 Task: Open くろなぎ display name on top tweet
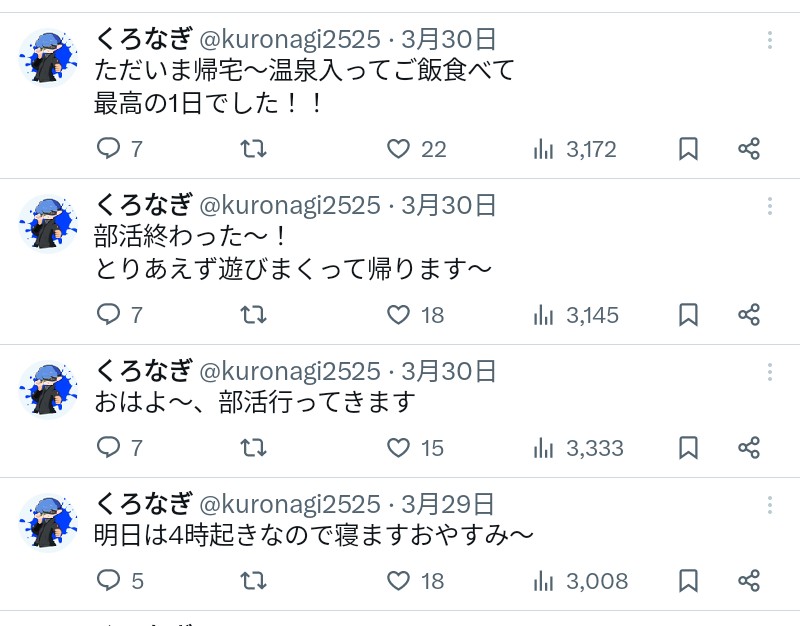tap(143, 40)
